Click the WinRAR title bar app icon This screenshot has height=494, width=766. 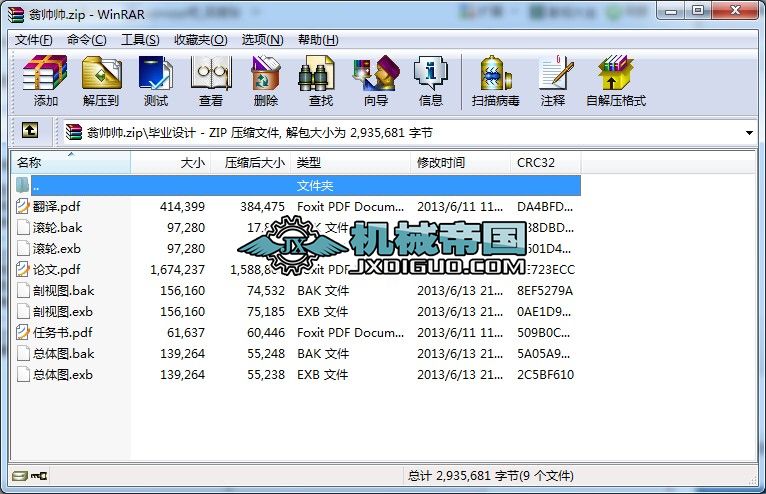(x=16, y=14)
